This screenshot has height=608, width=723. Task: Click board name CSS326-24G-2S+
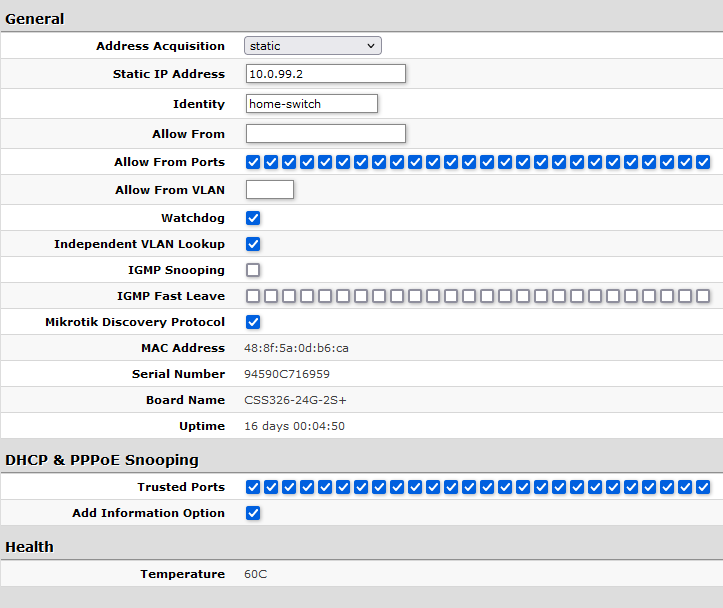click(x=295, y=400)
